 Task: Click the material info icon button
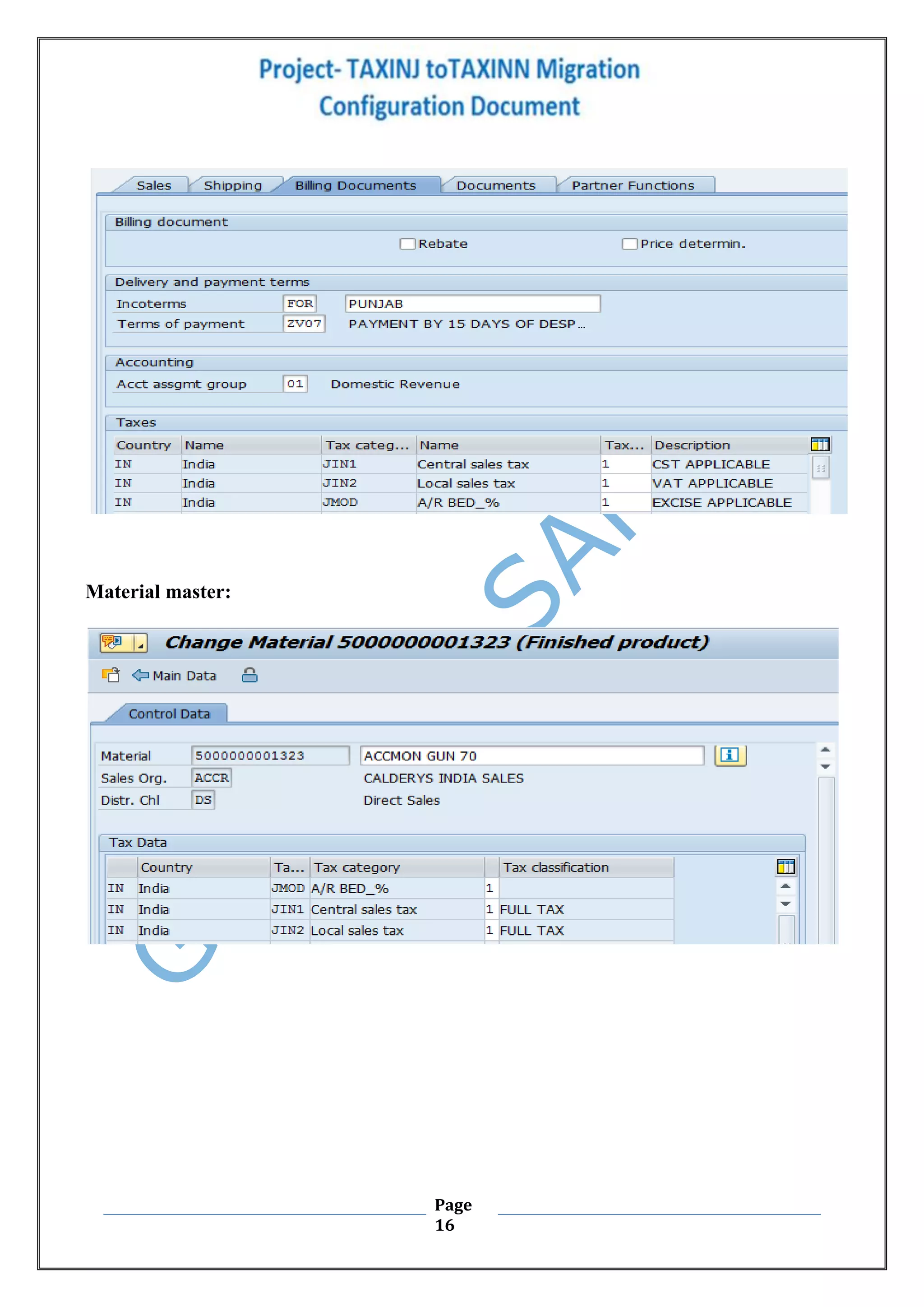click(730, 755)
